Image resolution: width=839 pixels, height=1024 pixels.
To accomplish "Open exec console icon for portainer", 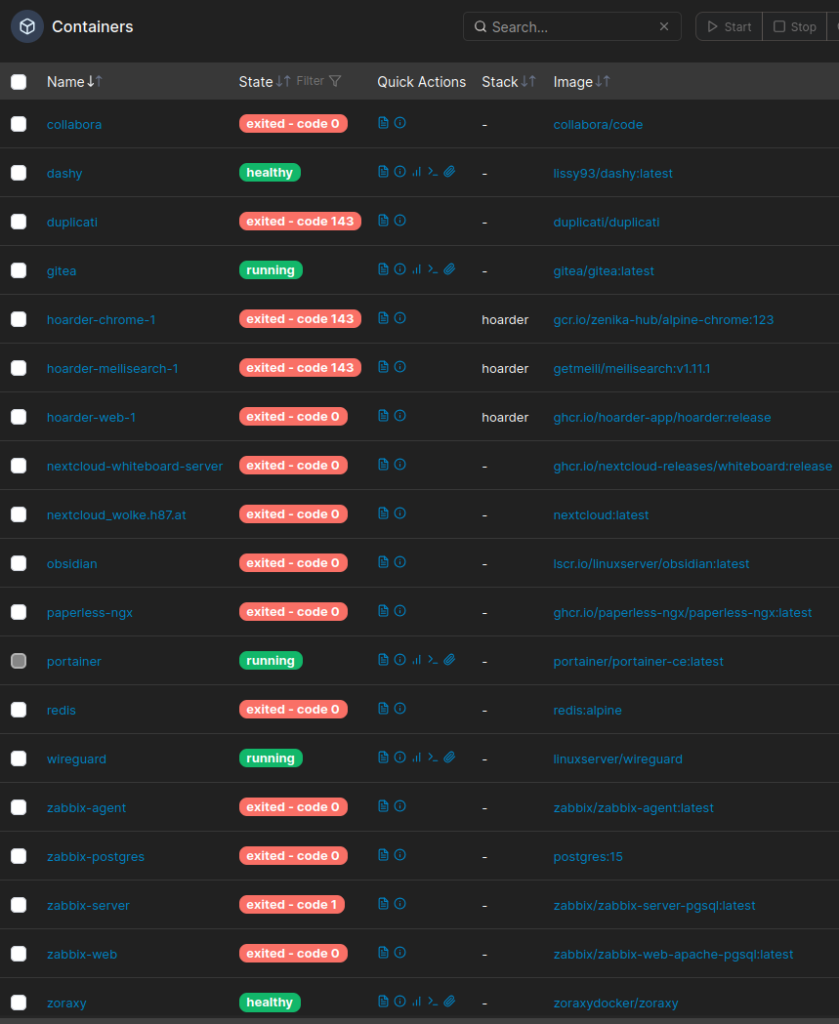I will point(432,660).
